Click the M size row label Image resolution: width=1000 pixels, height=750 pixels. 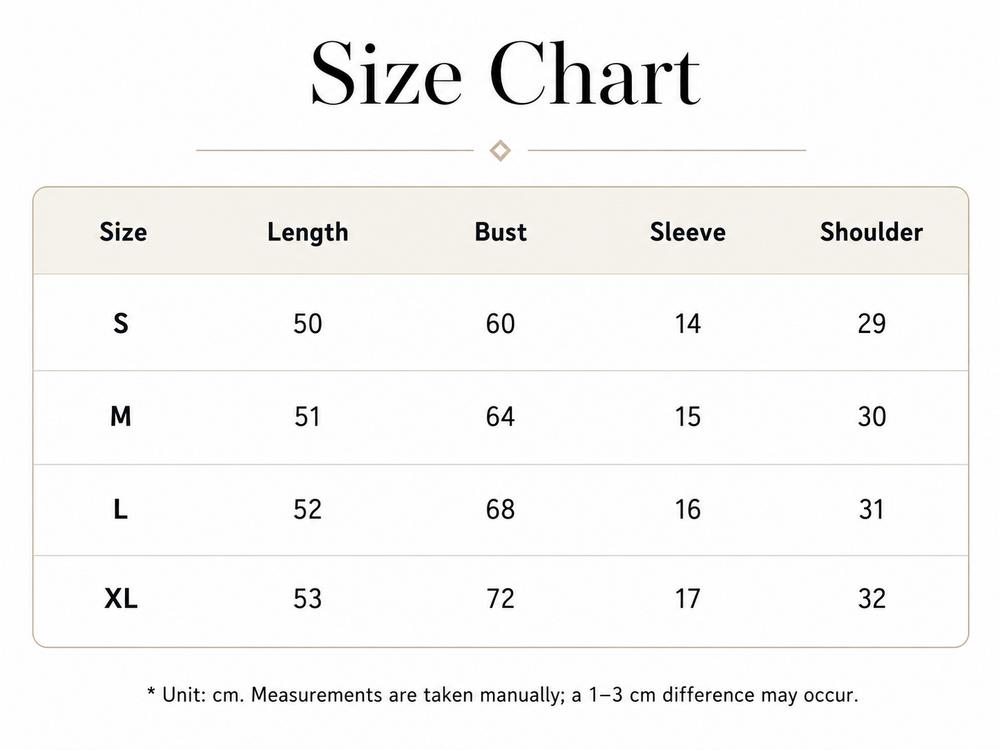121,416
